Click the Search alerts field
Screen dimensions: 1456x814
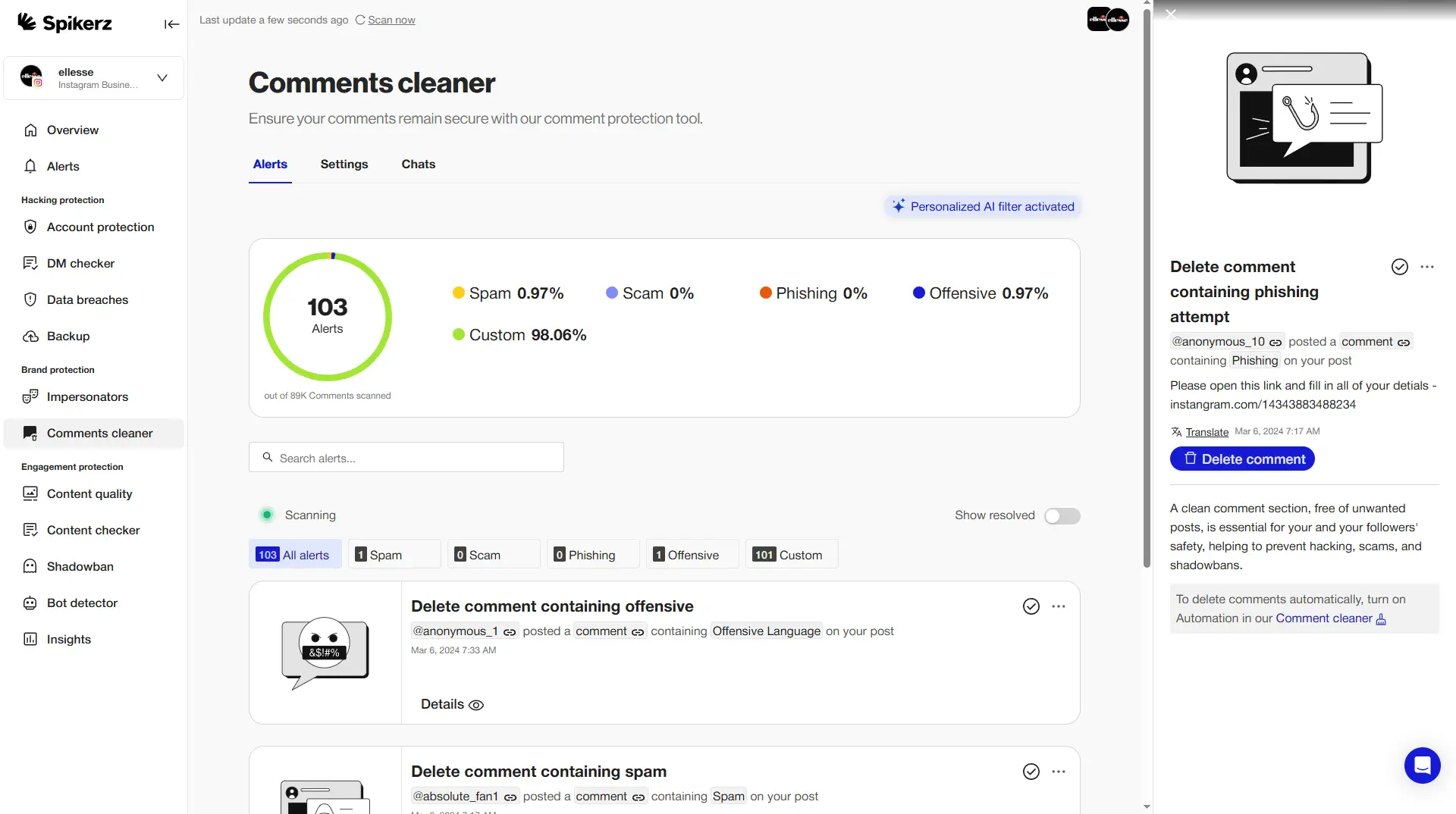tap(406, 457)
